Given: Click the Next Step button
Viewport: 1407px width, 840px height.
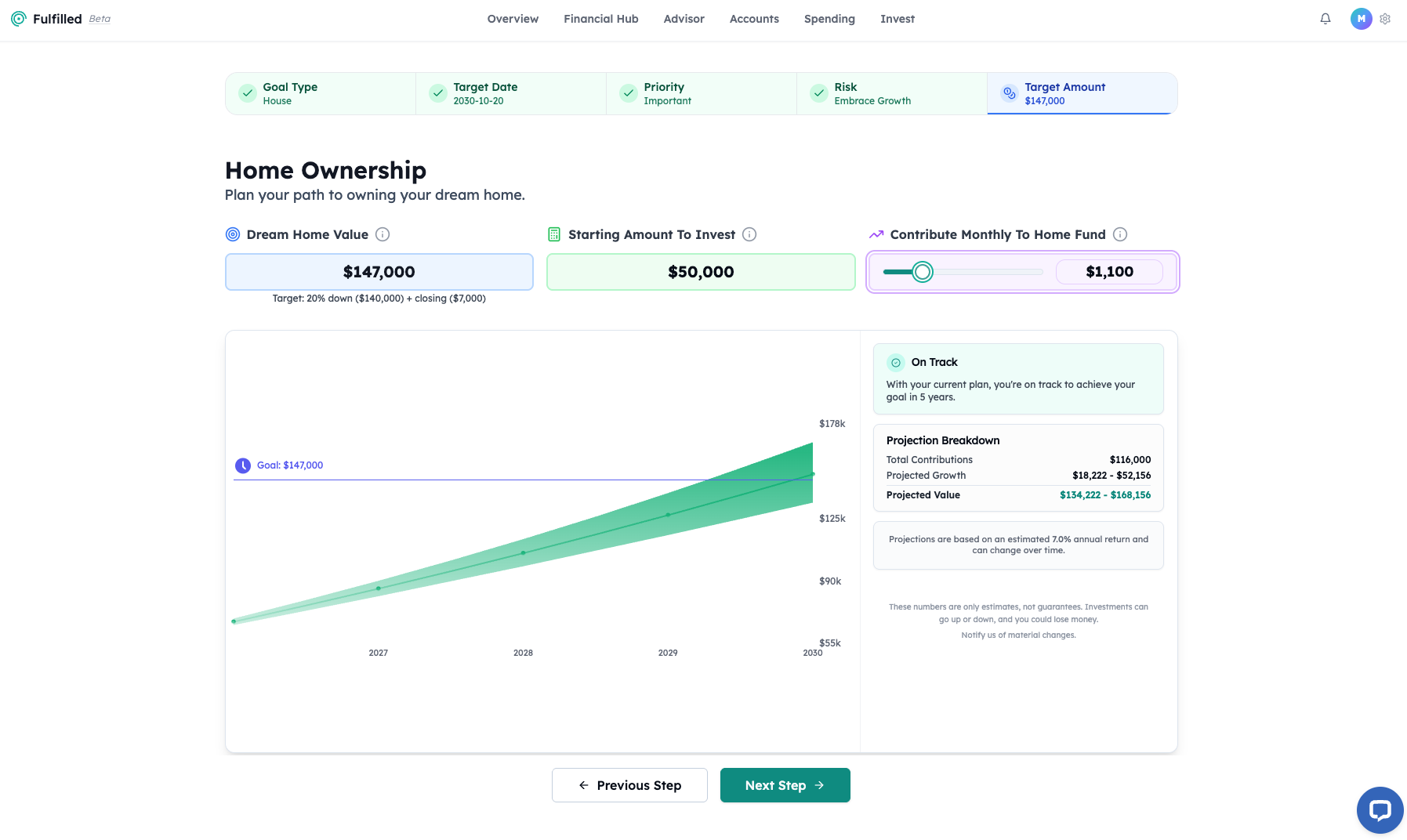Looking at the screenshot, I should tap(785, 785).
